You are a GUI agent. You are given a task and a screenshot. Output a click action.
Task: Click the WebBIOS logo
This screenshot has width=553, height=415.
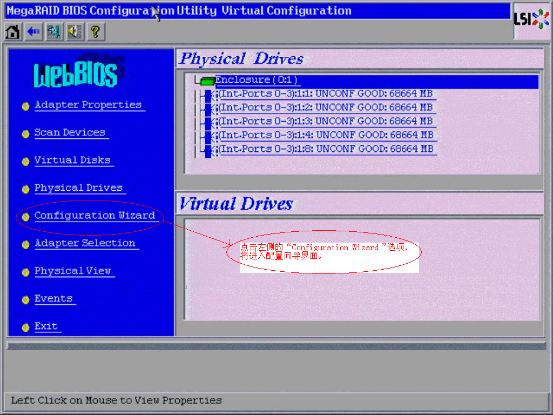[78, 72]
